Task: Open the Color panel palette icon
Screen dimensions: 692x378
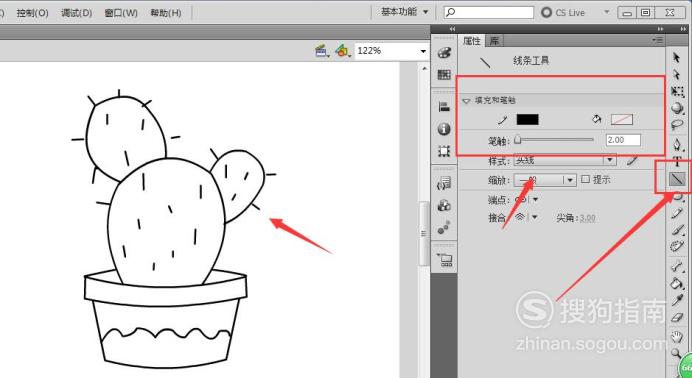Action: [444, 53]
